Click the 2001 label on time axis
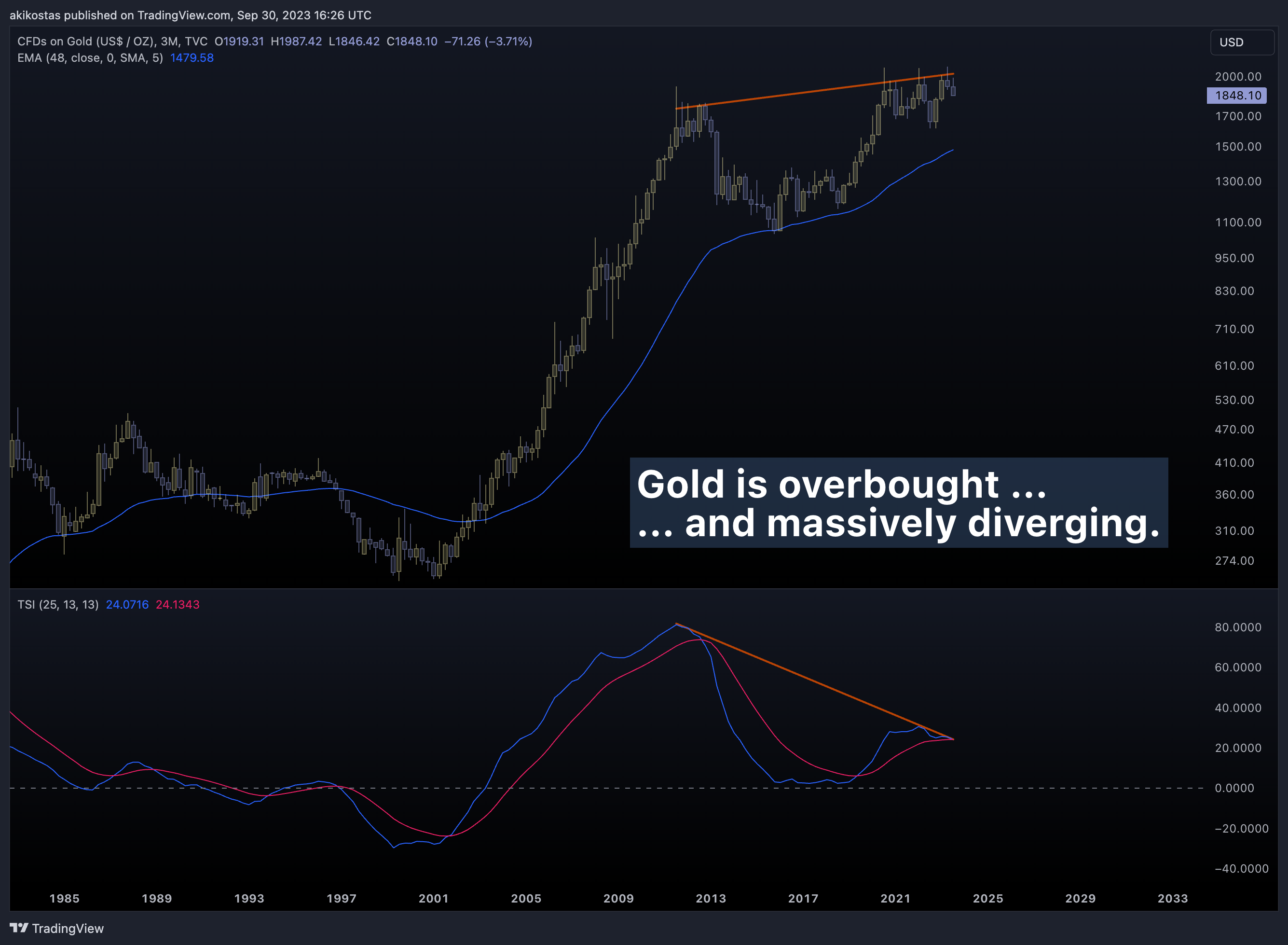 click(x=433, y=899)
